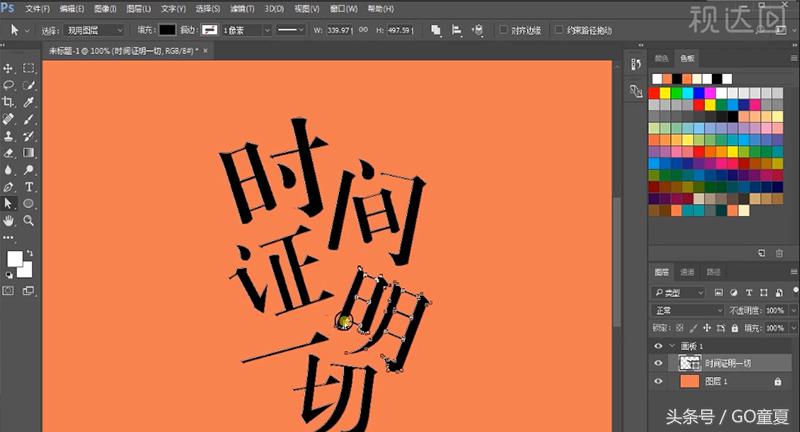800x432 pixels.
Task: Open the 图层(L) menu
Action: point(138,9)
